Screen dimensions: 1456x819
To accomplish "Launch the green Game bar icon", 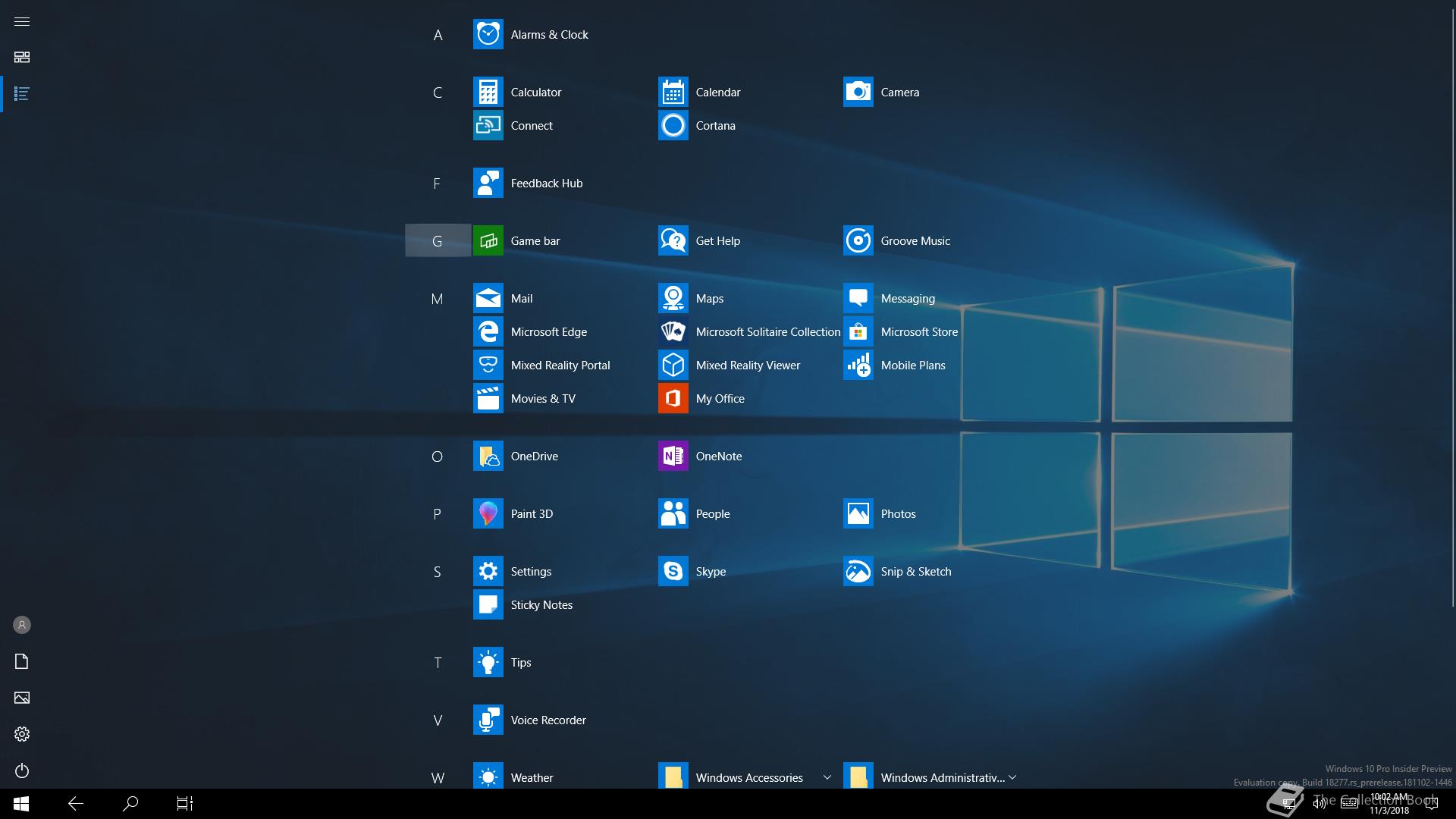I will pos(488,240).
